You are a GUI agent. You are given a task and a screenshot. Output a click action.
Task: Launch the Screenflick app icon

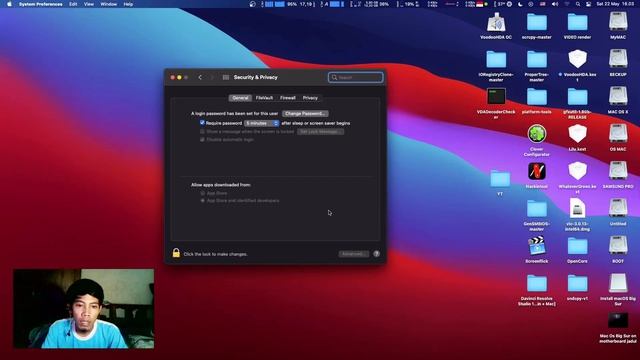(x=536, y=246)
